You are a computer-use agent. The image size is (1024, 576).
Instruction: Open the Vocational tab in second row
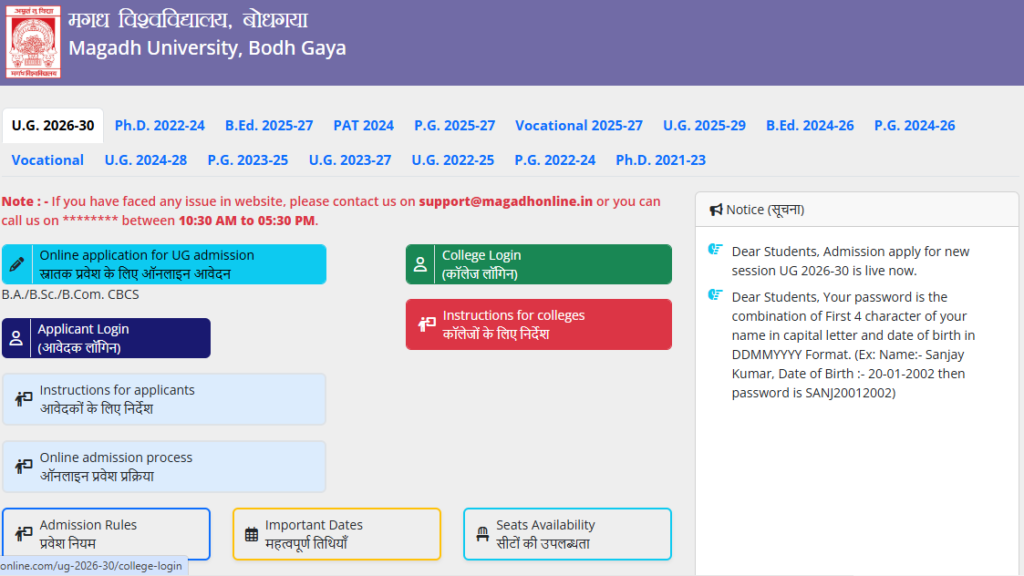point(48,160)
